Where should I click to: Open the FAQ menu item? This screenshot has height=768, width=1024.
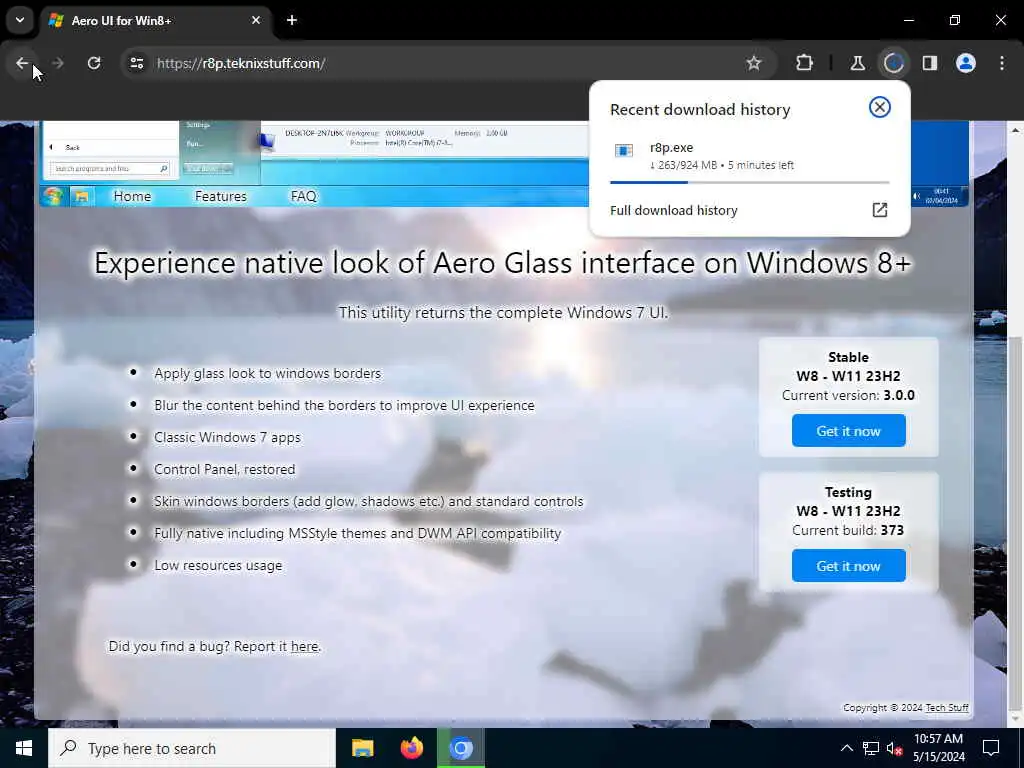[304, 196]
